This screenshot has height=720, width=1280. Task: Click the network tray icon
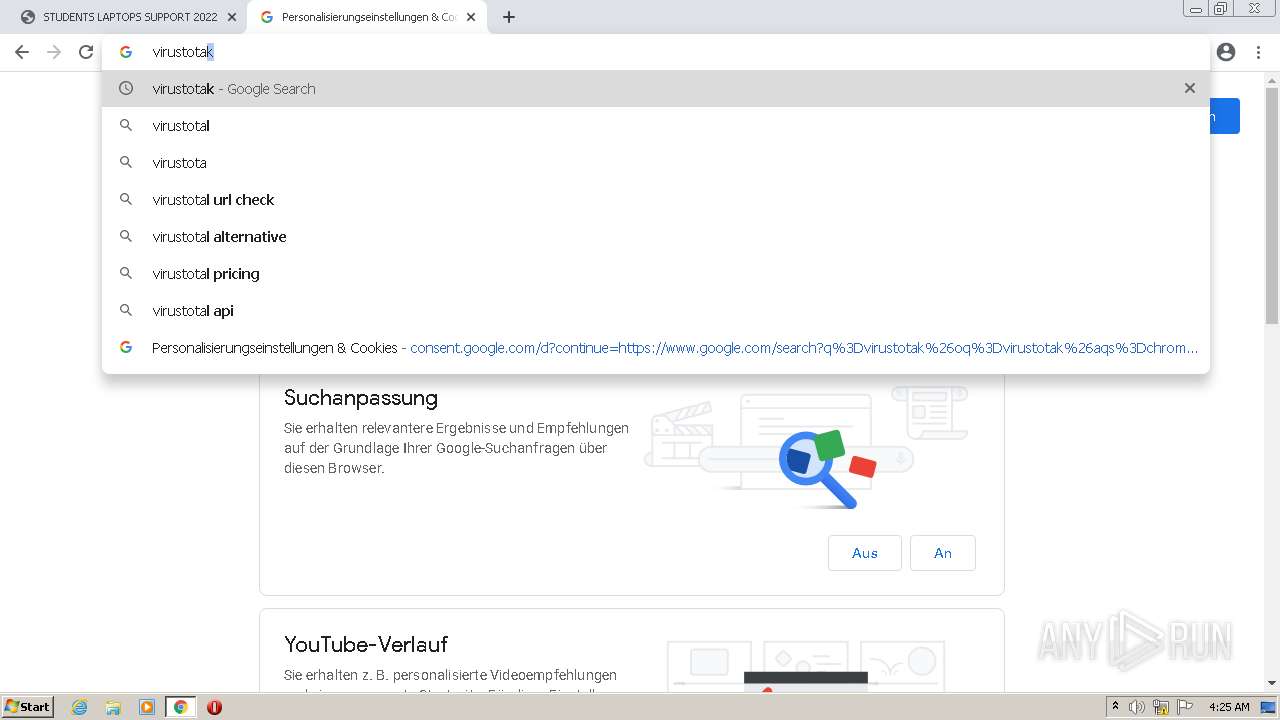pos(1161,707)
